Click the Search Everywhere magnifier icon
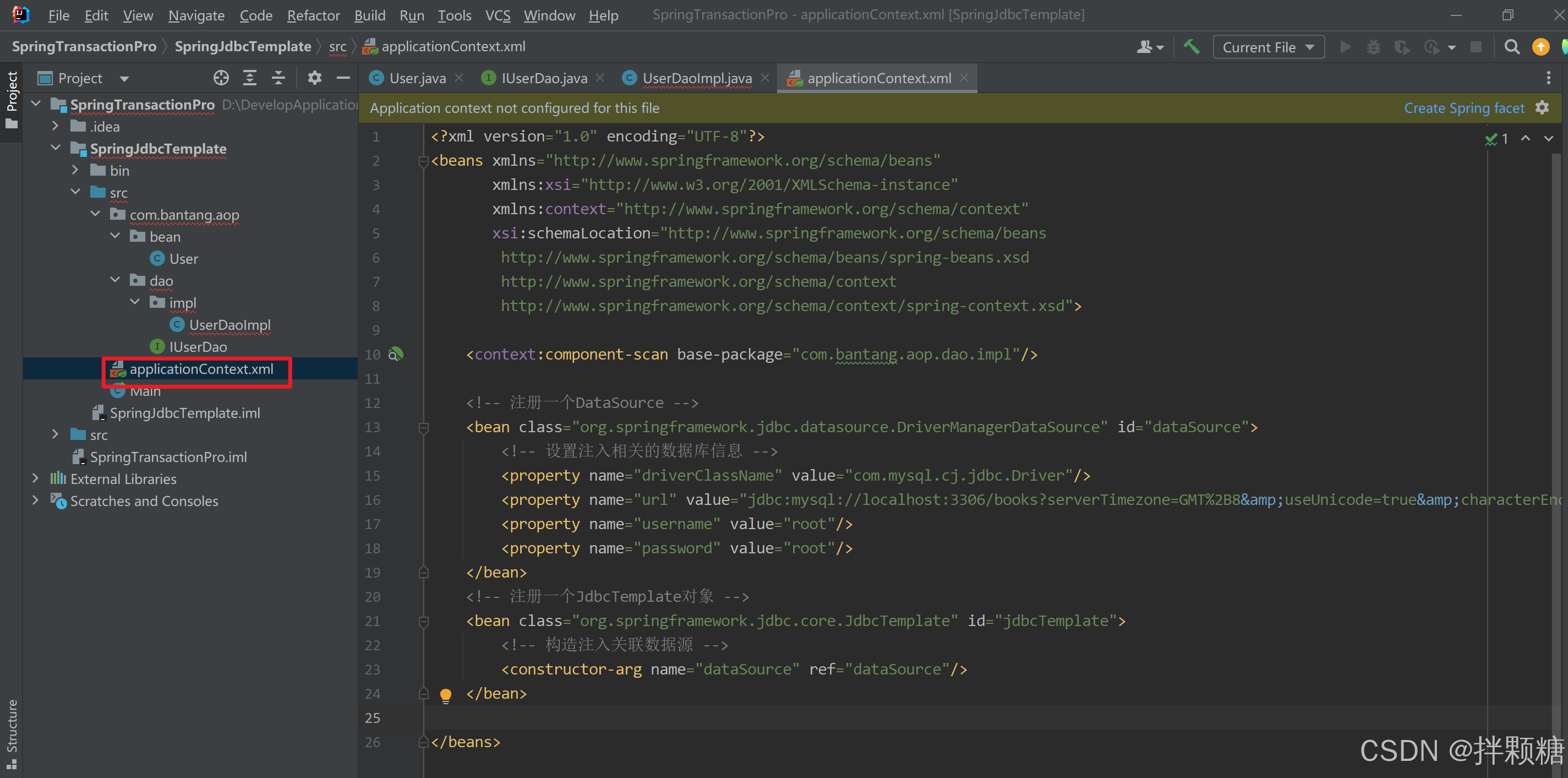Image resolution: width=1568 pixels, height=778 pixels. pyautogui.click(x=1511, y=47)
